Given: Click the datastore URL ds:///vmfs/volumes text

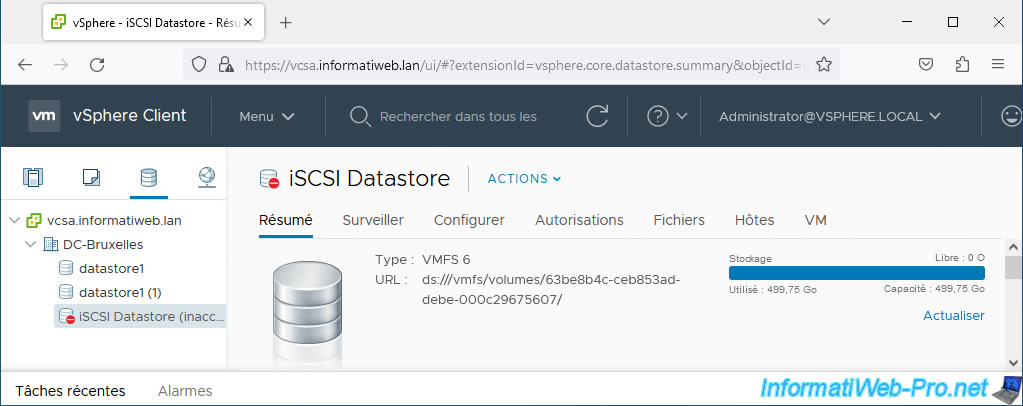Looking at the screenshot, I should click(551, 289).
